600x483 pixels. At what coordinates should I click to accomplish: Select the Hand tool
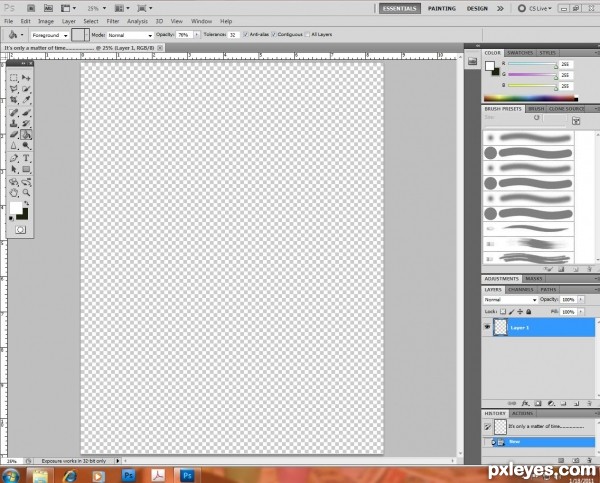tap(14, 193)
